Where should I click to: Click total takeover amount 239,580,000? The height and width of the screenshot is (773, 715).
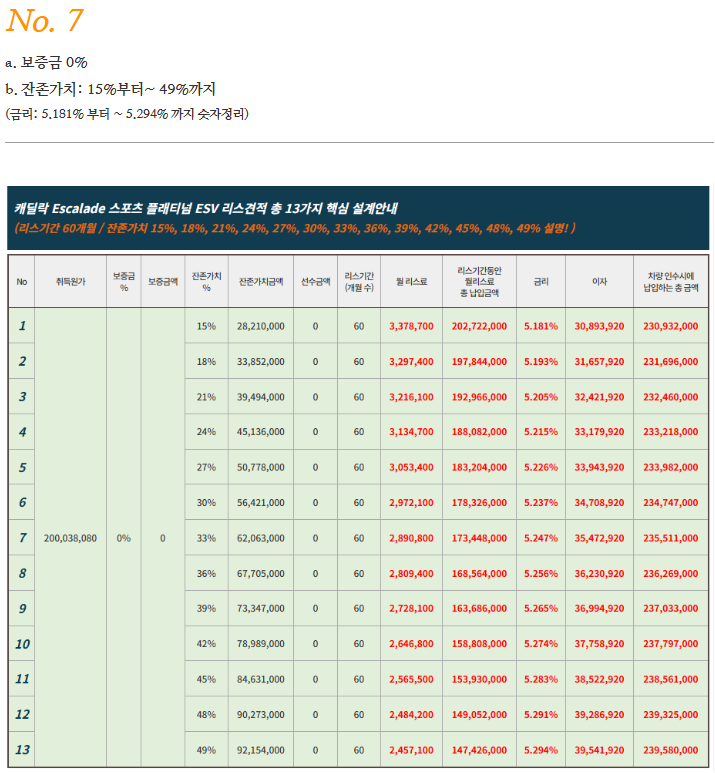671,750
